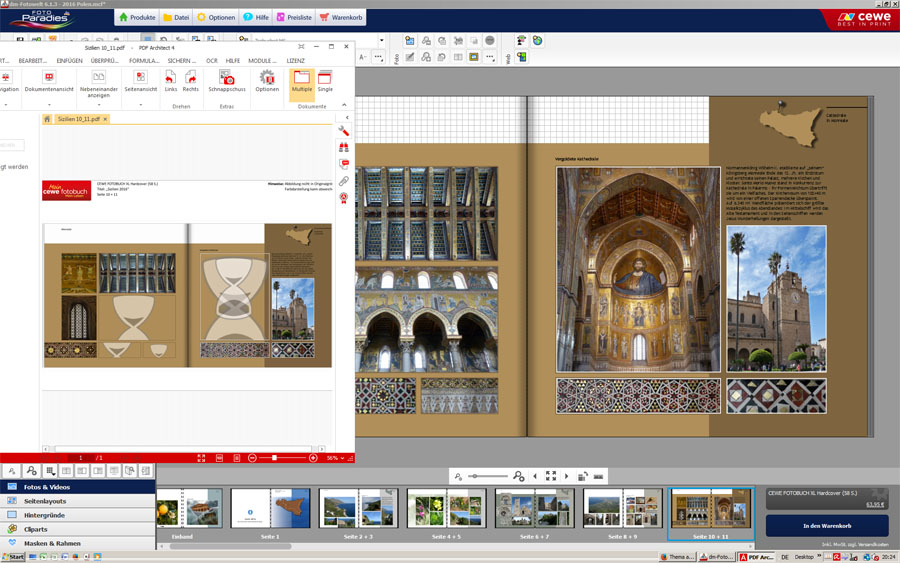Viewport: 900px width, 563px height.
Task: Select the Seite 6 + 7 thumbnail
Action: pyautogui.click(x=535, y=509)
